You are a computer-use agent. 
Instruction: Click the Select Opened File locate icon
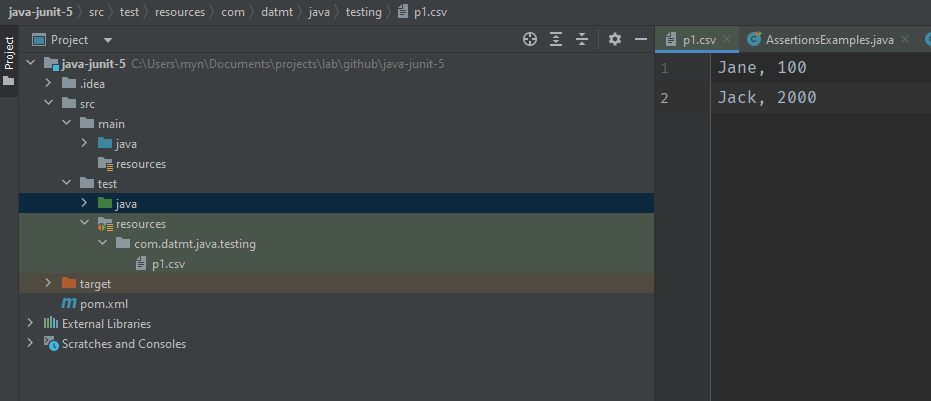(x=530, y=40)
